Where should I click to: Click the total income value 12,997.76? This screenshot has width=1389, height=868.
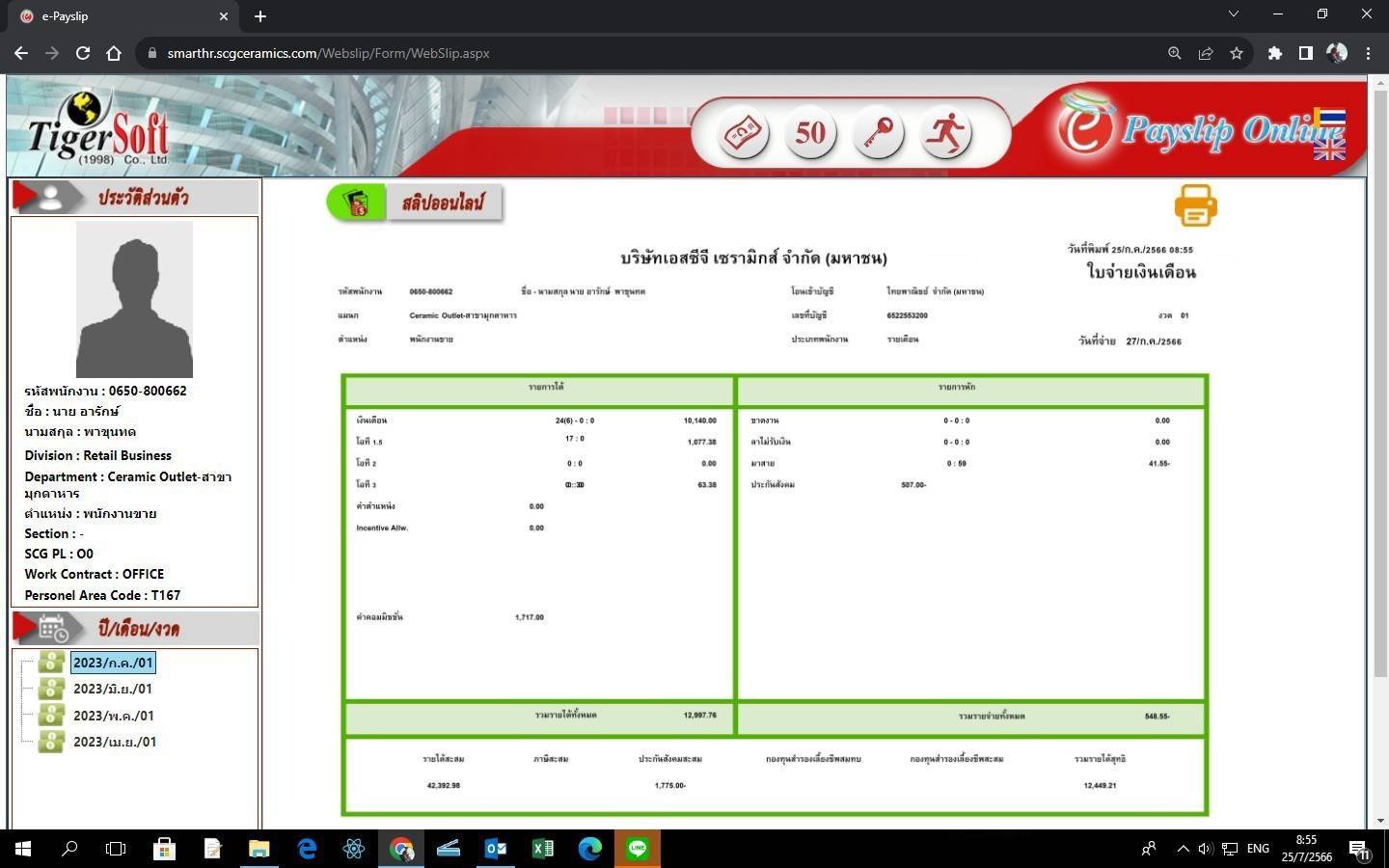click(699, 716)
